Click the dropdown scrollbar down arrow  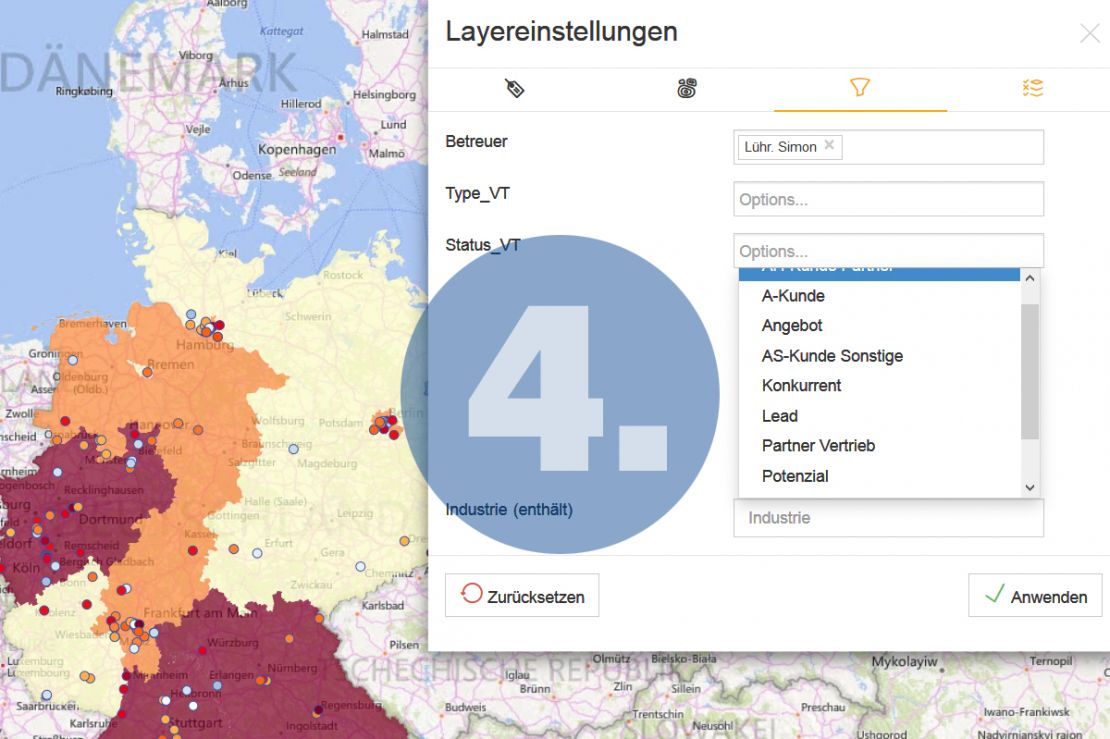click(x=1030, y=488)
